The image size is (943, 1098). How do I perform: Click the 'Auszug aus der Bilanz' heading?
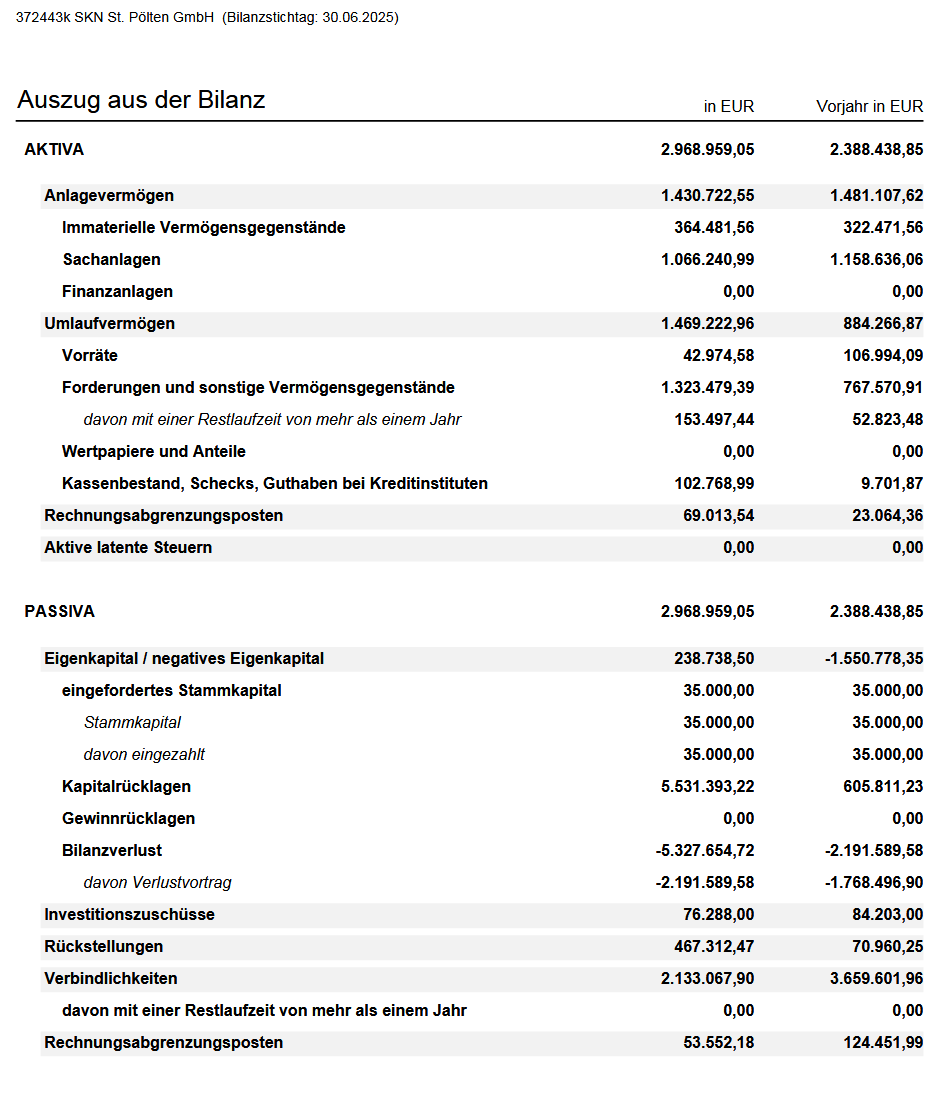[x=141, y=100]
